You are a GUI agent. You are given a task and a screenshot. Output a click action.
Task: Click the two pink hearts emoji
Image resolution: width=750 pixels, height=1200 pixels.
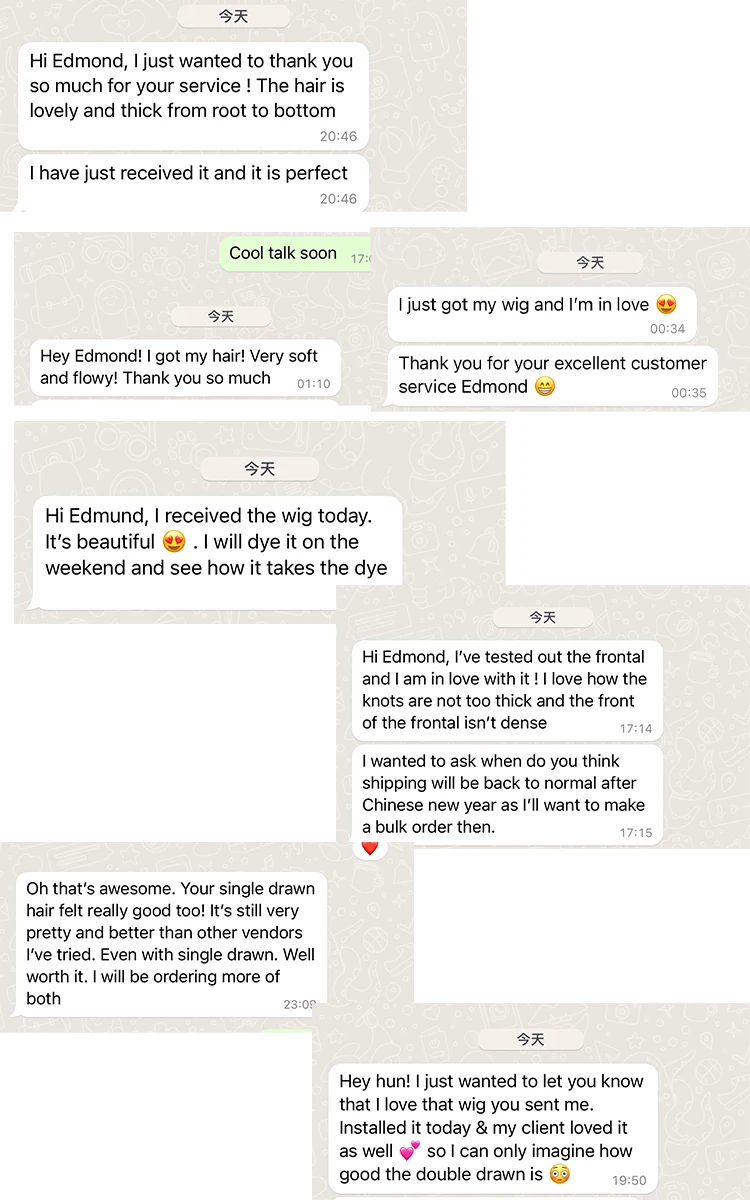point(410,1152)
